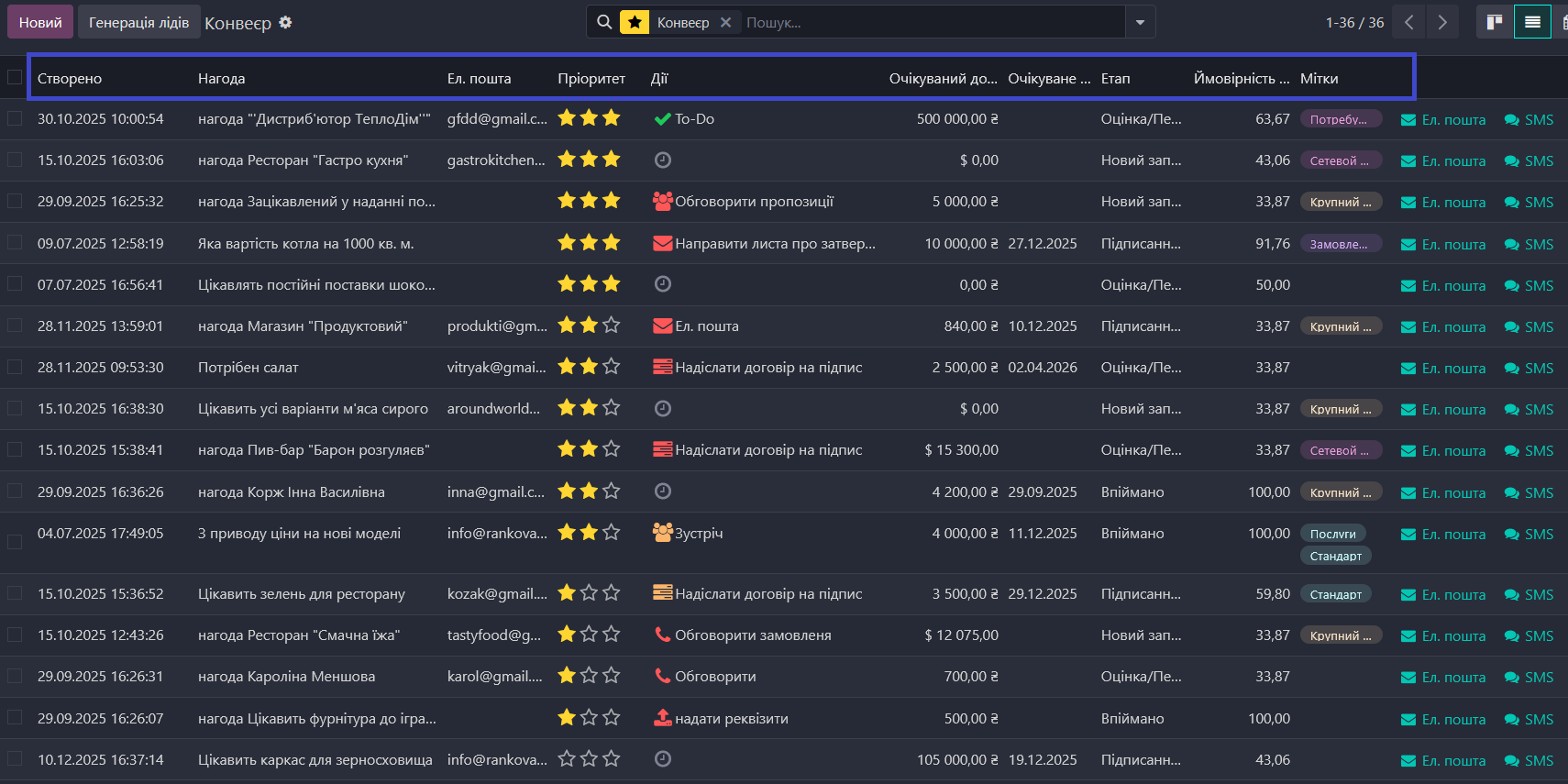The image size is (1568, 784).
Task: Click the Новий button
Action: coord(40,22)
